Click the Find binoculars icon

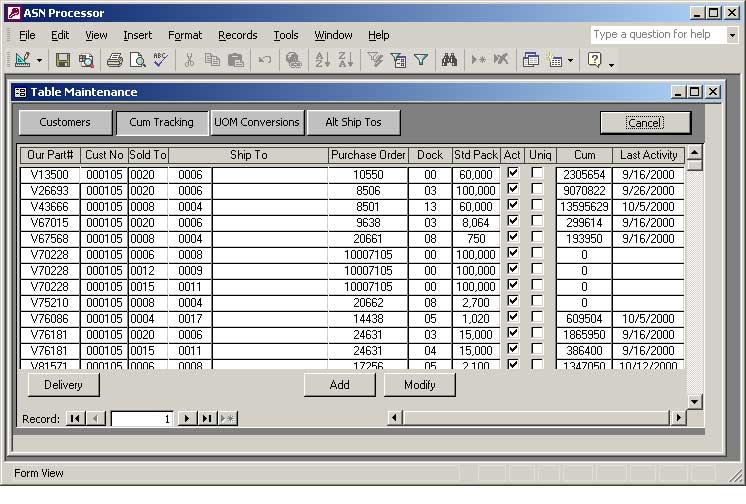pos(449,60)
